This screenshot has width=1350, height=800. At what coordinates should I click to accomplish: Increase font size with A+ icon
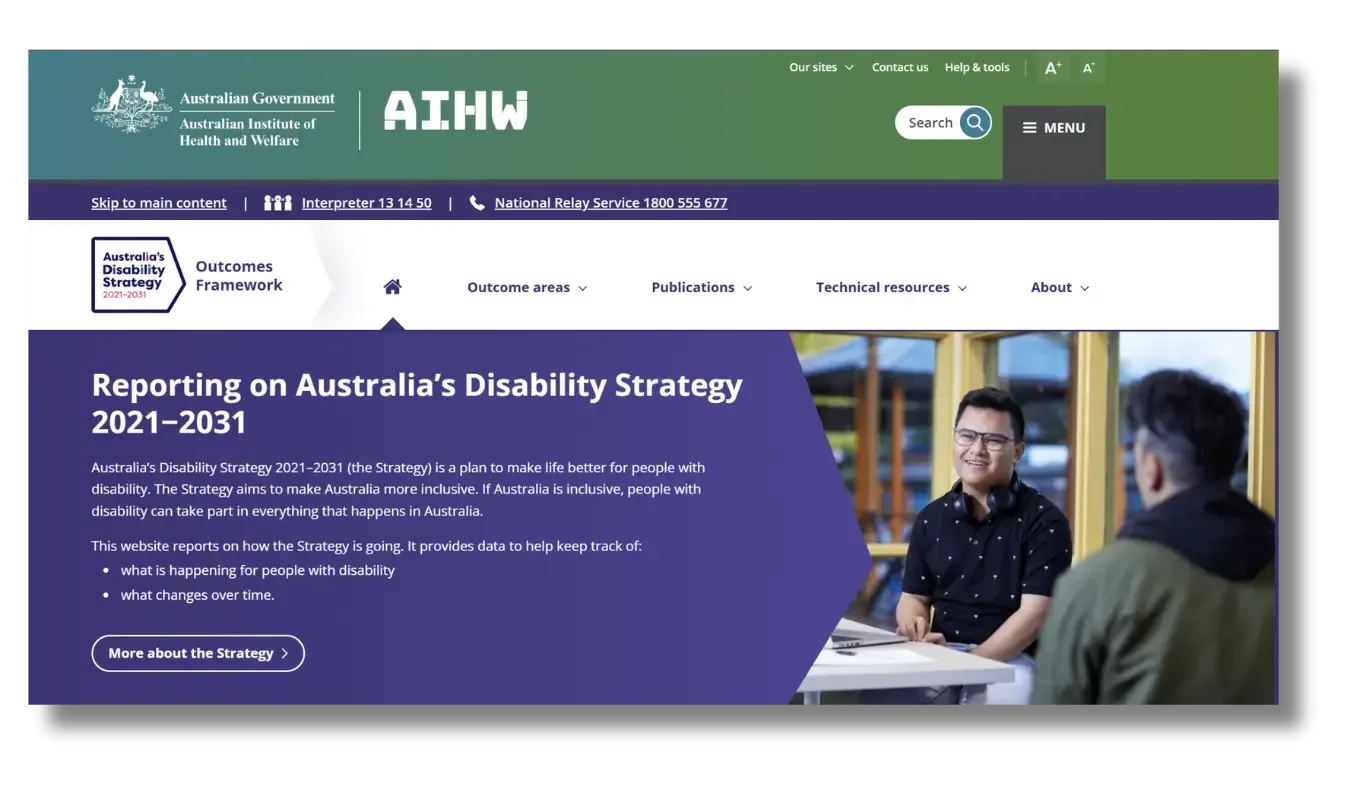[1053, 68]
